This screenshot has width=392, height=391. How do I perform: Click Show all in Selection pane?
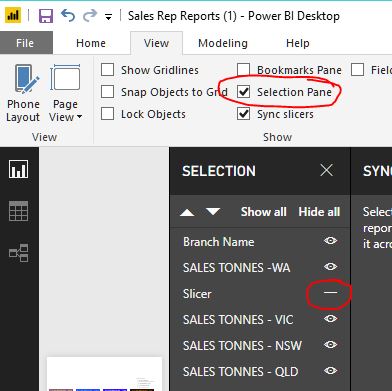263,212
